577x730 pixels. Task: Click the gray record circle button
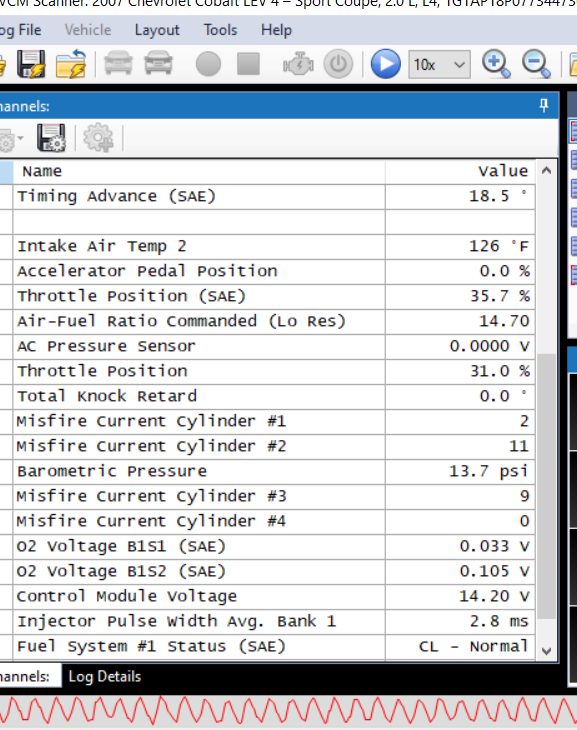tap(208, 64)
